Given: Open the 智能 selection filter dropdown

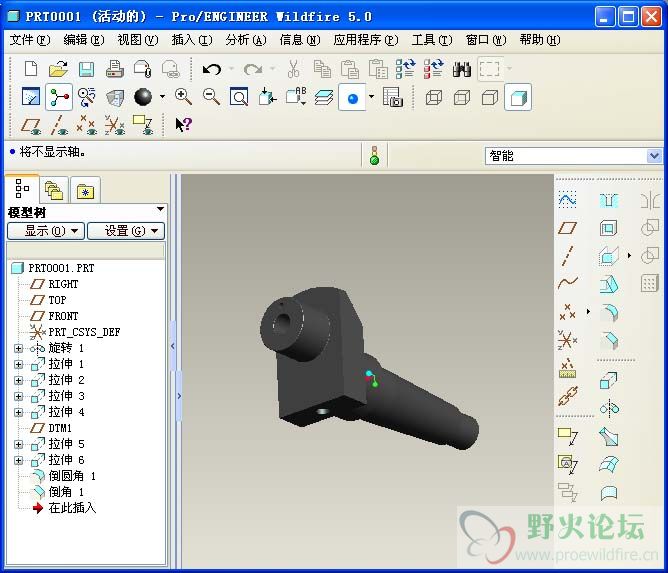Looking at the screenshot, I should (654, 156).
